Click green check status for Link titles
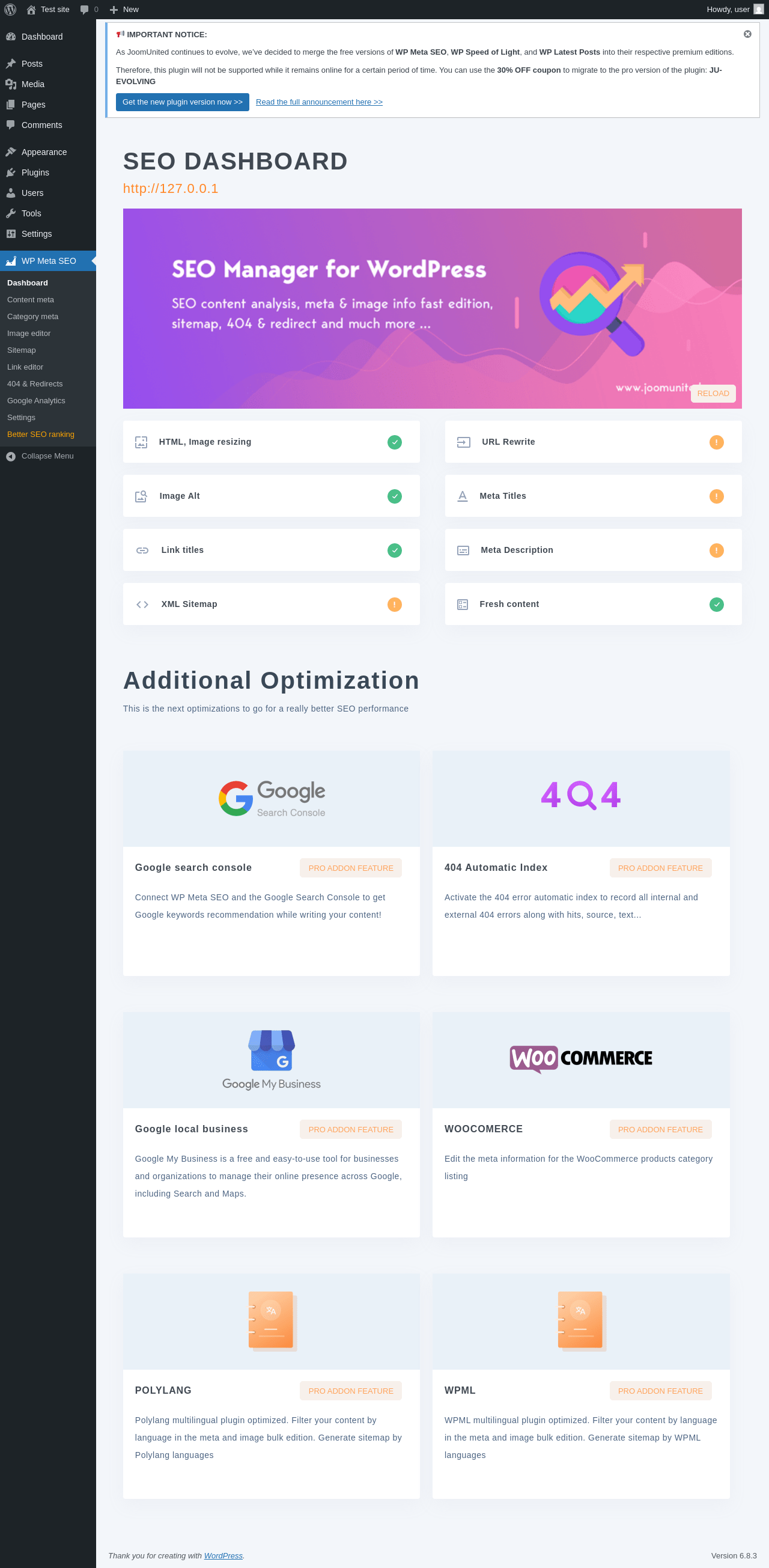The width and height of the screenshot is (769, 1568). coord(394,551)
